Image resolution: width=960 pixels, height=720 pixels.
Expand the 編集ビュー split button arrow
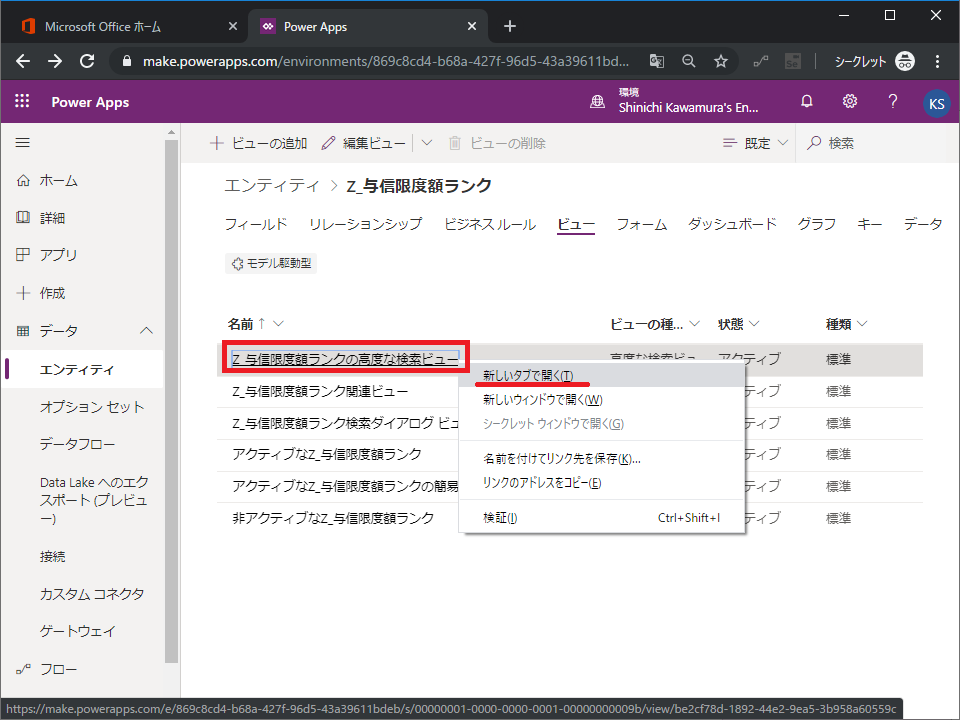coord(427,143)
